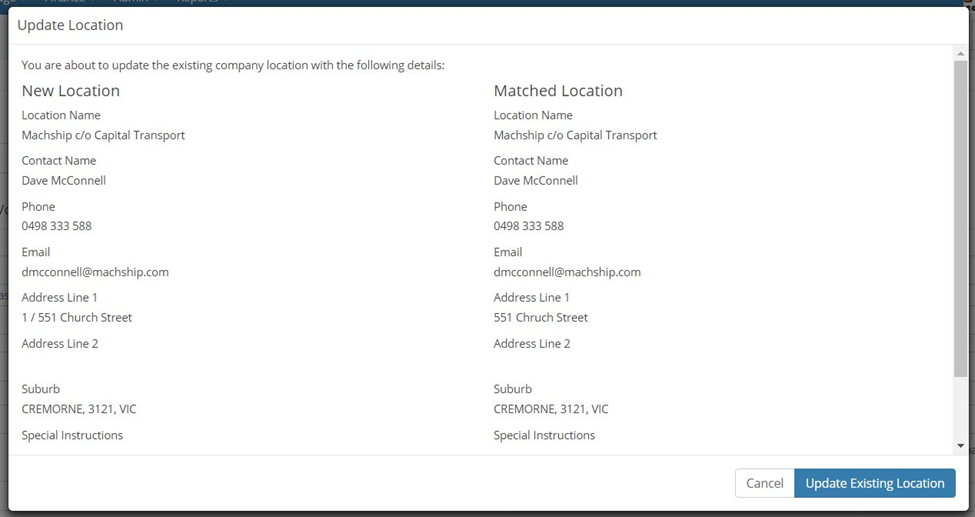The height and width of the screenshot is (517, 975).
Task: Select new address '1 / 551 Church Street'
Action: click(77, 317)
